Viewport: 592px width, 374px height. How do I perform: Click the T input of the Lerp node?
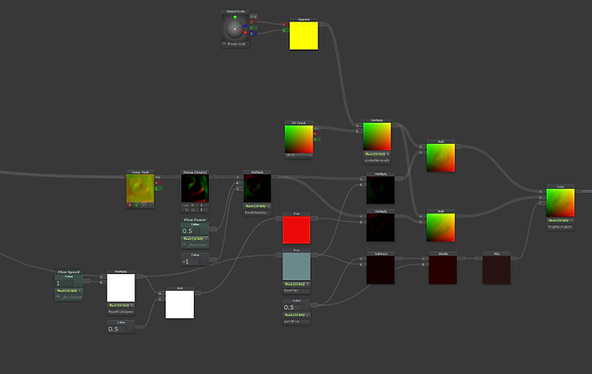pos(542,203)
